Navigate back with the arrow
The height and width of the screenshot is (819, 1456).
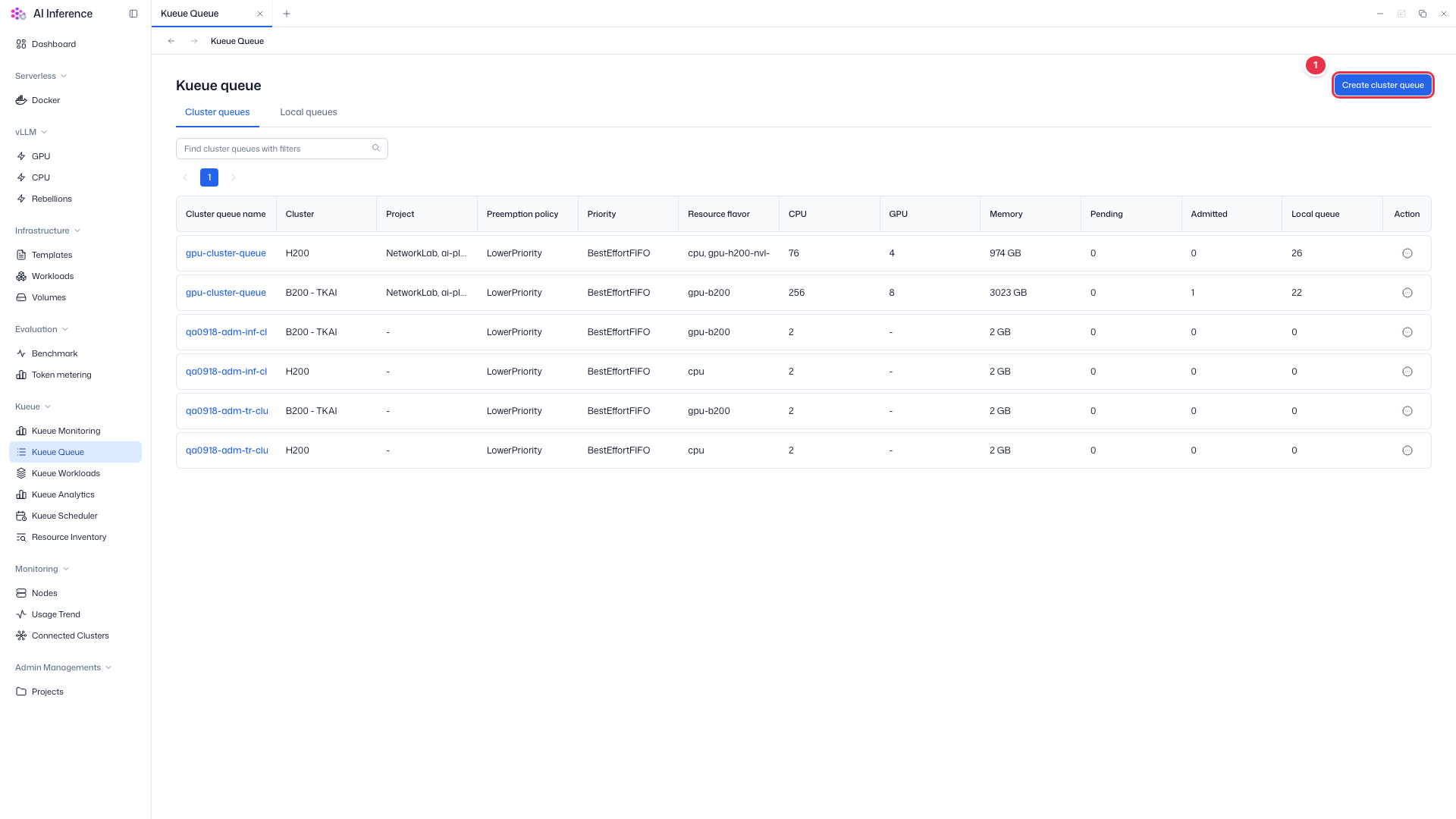(x=171, y=41)
